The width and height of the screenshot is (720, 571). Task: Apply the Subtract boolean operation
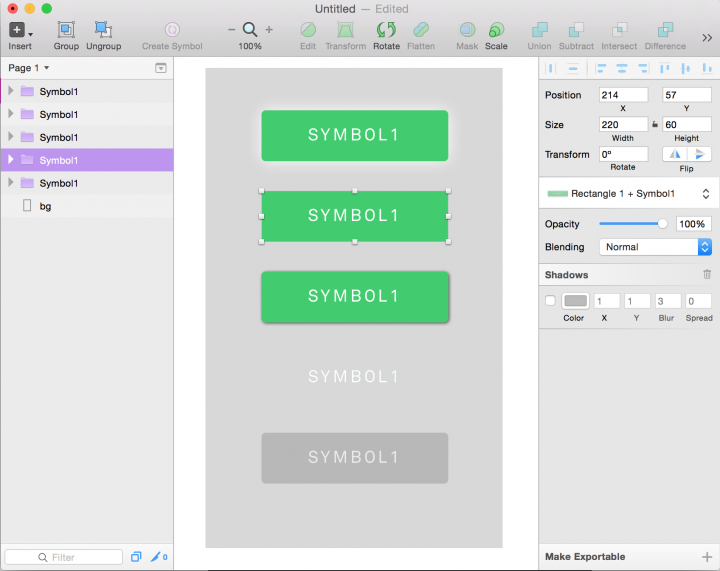coord(576,30)
